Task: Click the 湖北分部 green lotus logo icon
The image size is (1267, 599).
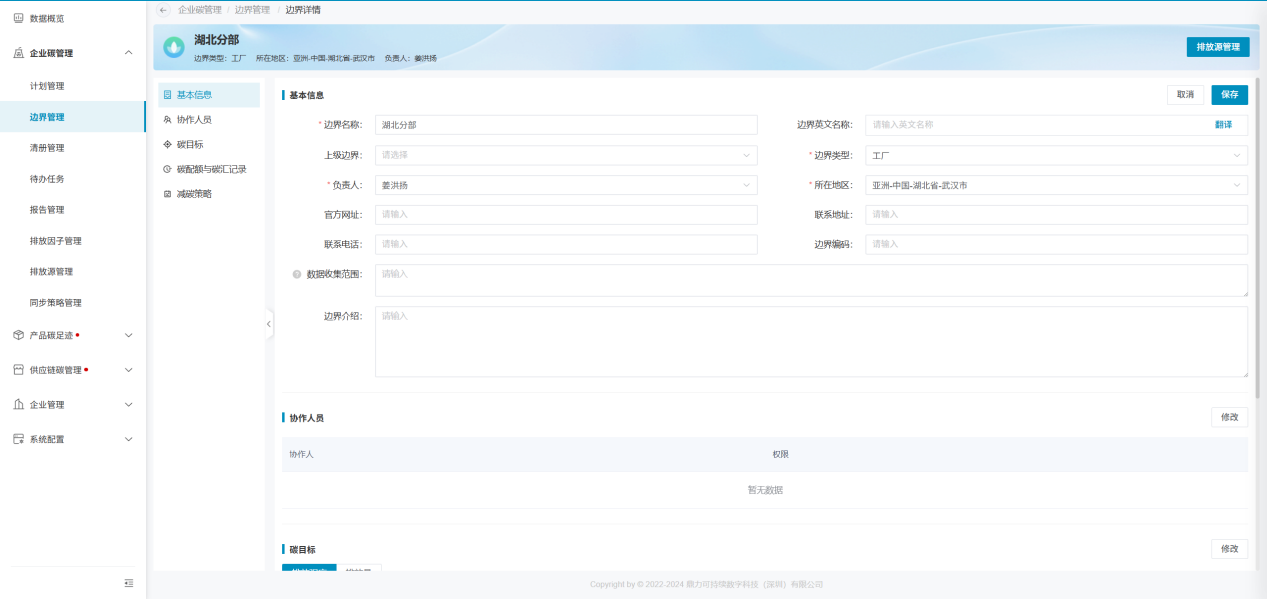Action: pos(175,47)
